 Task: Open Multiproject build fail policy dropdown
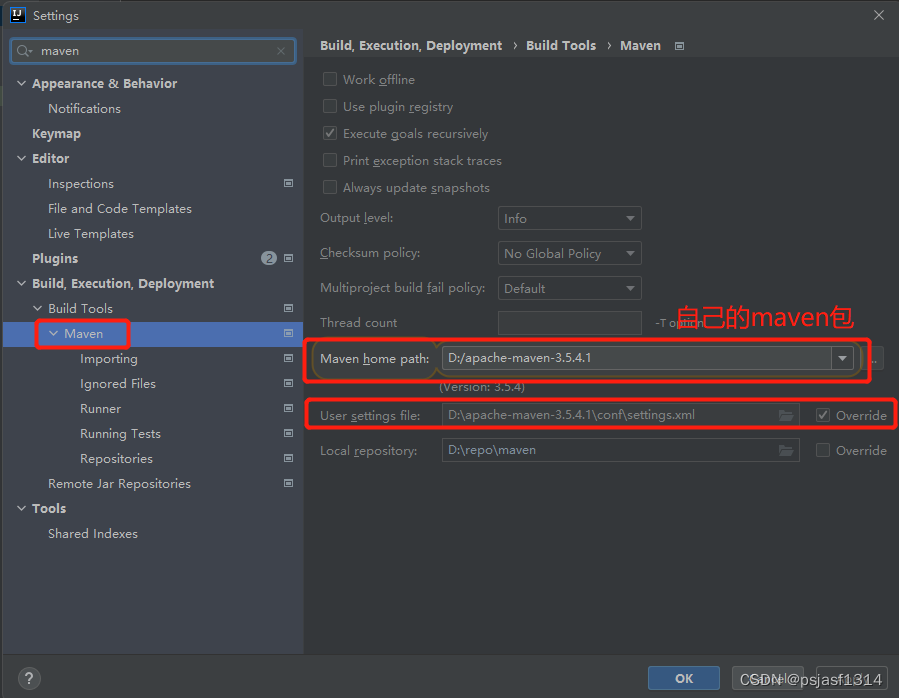[569, 288]
